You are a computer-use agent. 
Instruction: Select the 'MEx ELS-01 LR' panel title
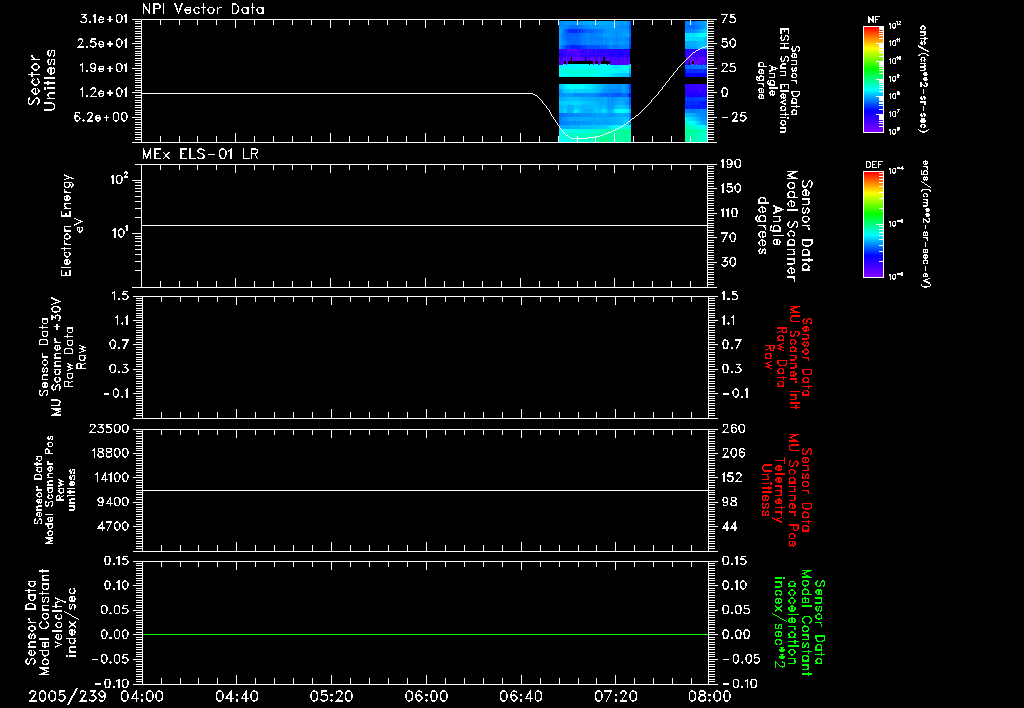(x=200, y=154)
